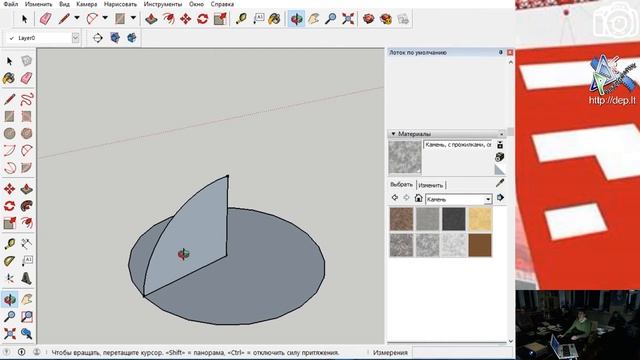This screenshot has height=360, width=640.
Task: Click the crosshair circle icon beside the layer dropdown
Action: coord(97,38)
